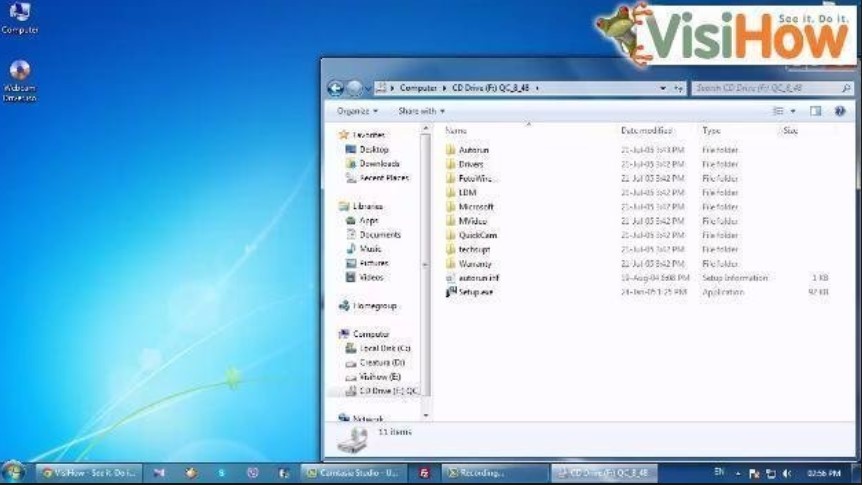Select the techsupt folder

[468, 249]
